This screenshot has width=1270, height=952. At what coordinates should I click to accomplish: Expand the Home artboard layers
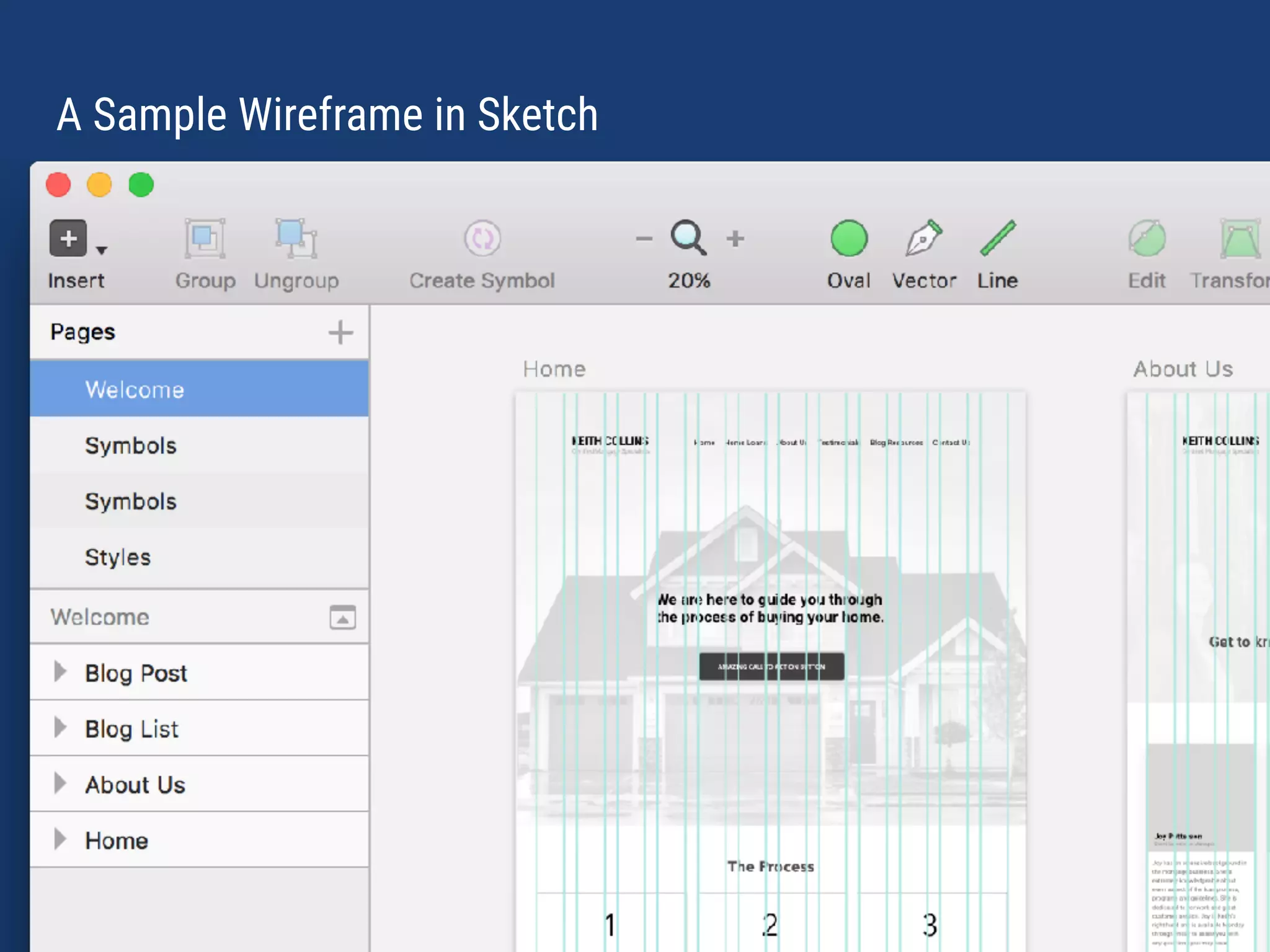tap(60, 839)
